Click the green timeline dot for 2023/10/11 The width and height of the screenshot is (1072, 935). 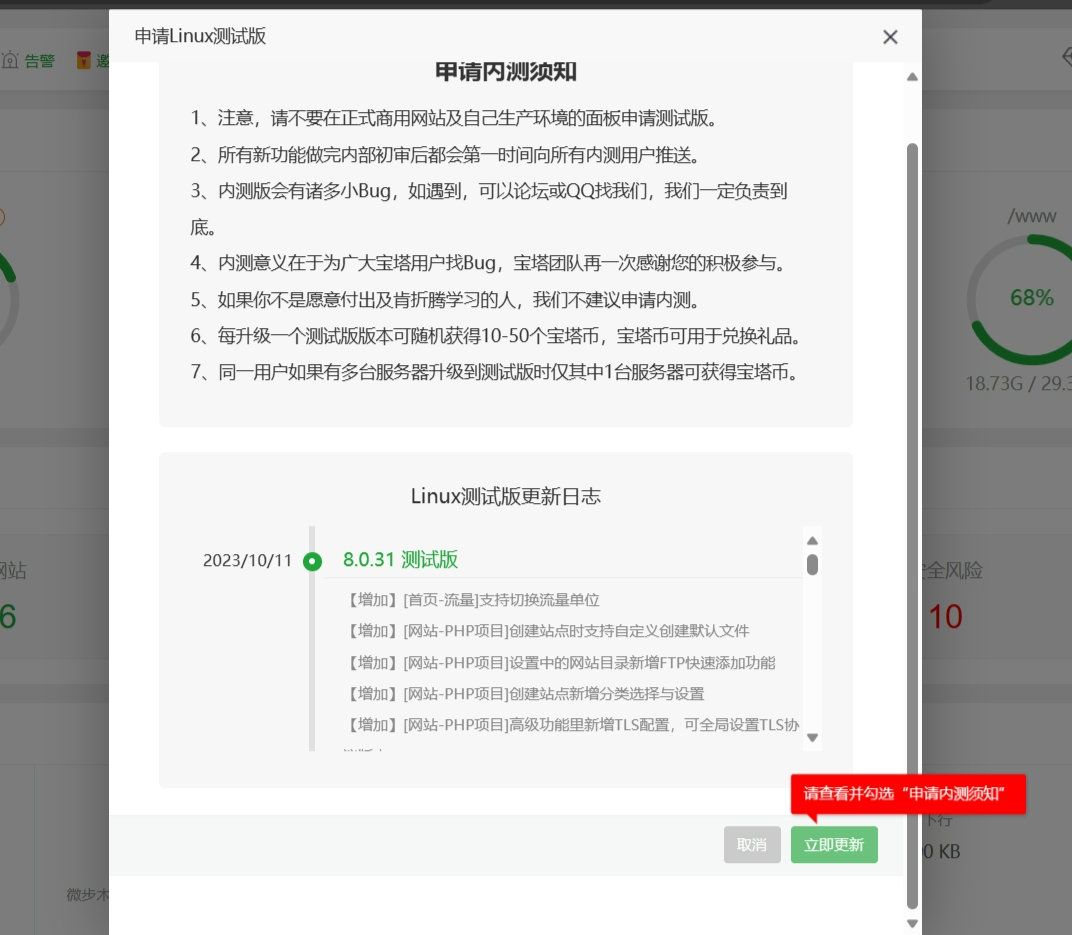pos(312,561)
